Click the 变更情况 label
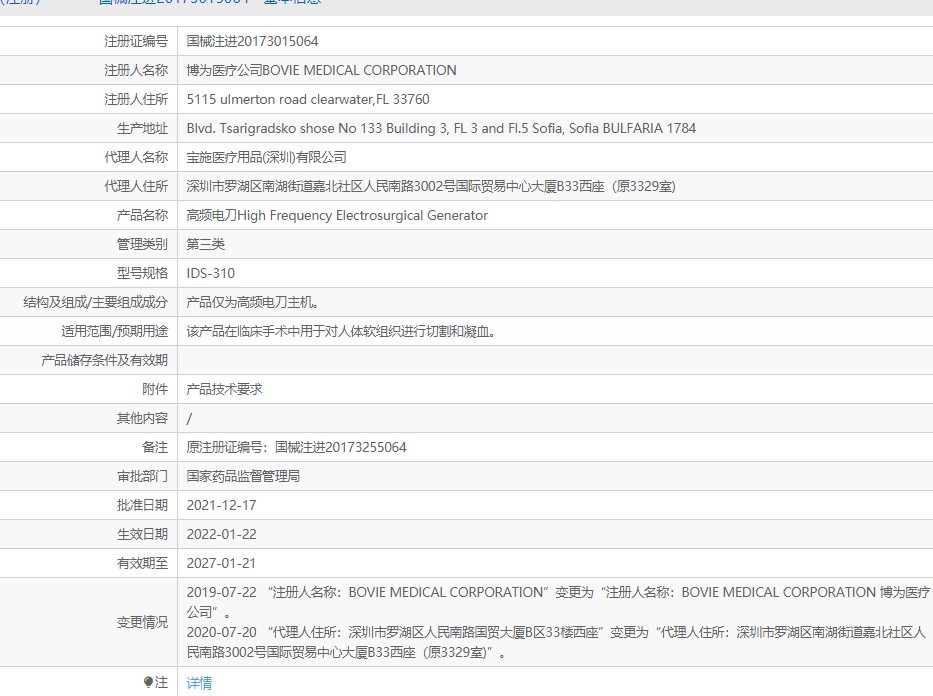The height and width of the screenshot is (696, 933). coord(143,622)
